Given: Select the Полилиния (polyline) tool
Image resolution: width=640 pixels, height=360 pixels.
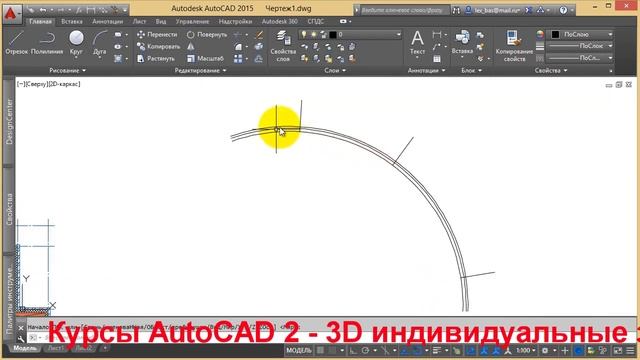Looking at the screenshot, I should (x=47, y=42).
